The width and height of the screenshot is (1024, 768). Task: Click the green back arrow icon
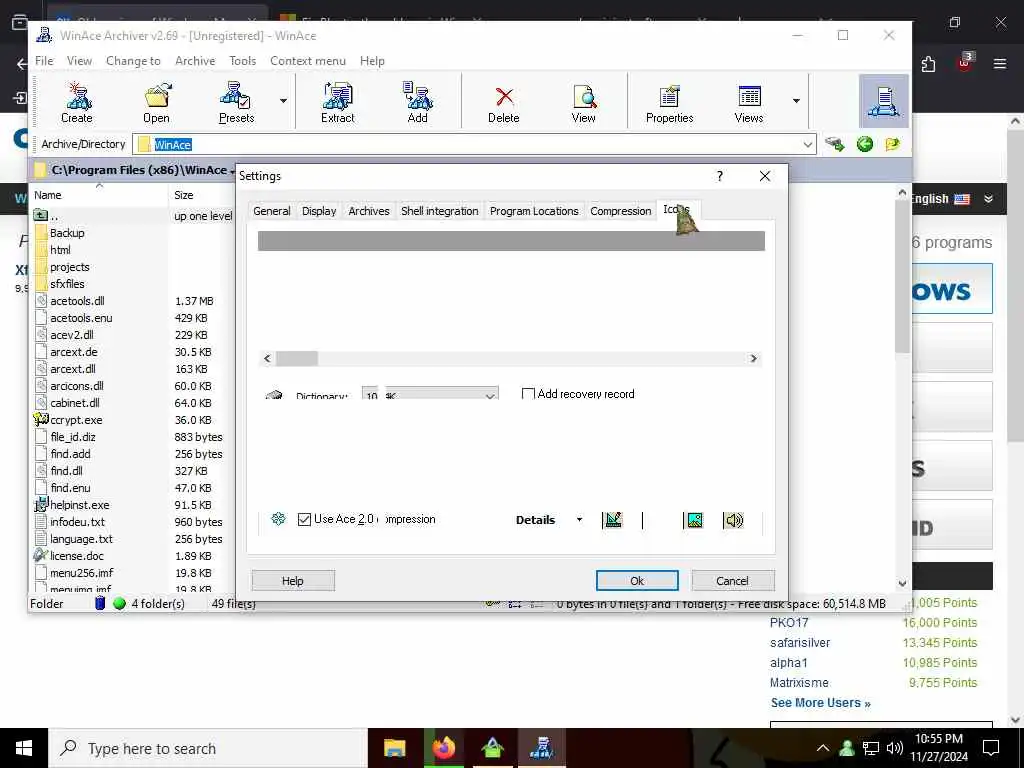click(865, 144)
